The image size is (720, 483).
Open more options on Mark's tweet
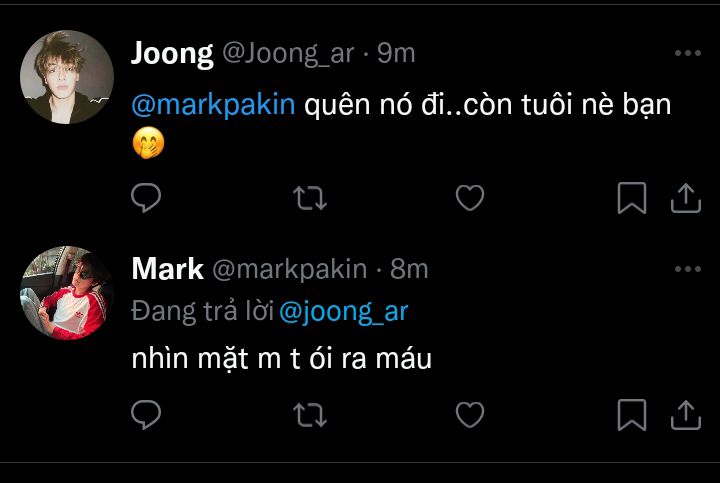click(x=687, y=269)
